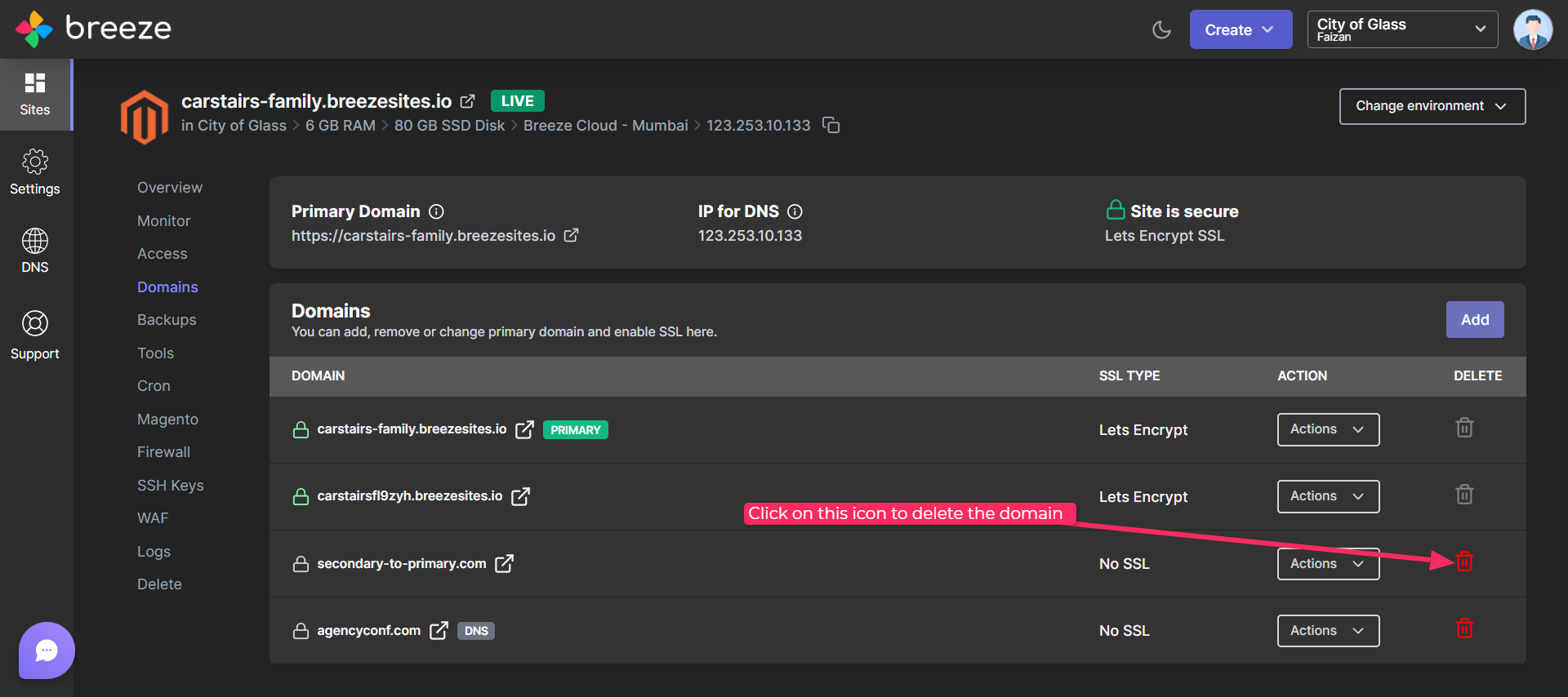Open Logs section
This screenshot has width=1568, height=697.
click(154, 552)
